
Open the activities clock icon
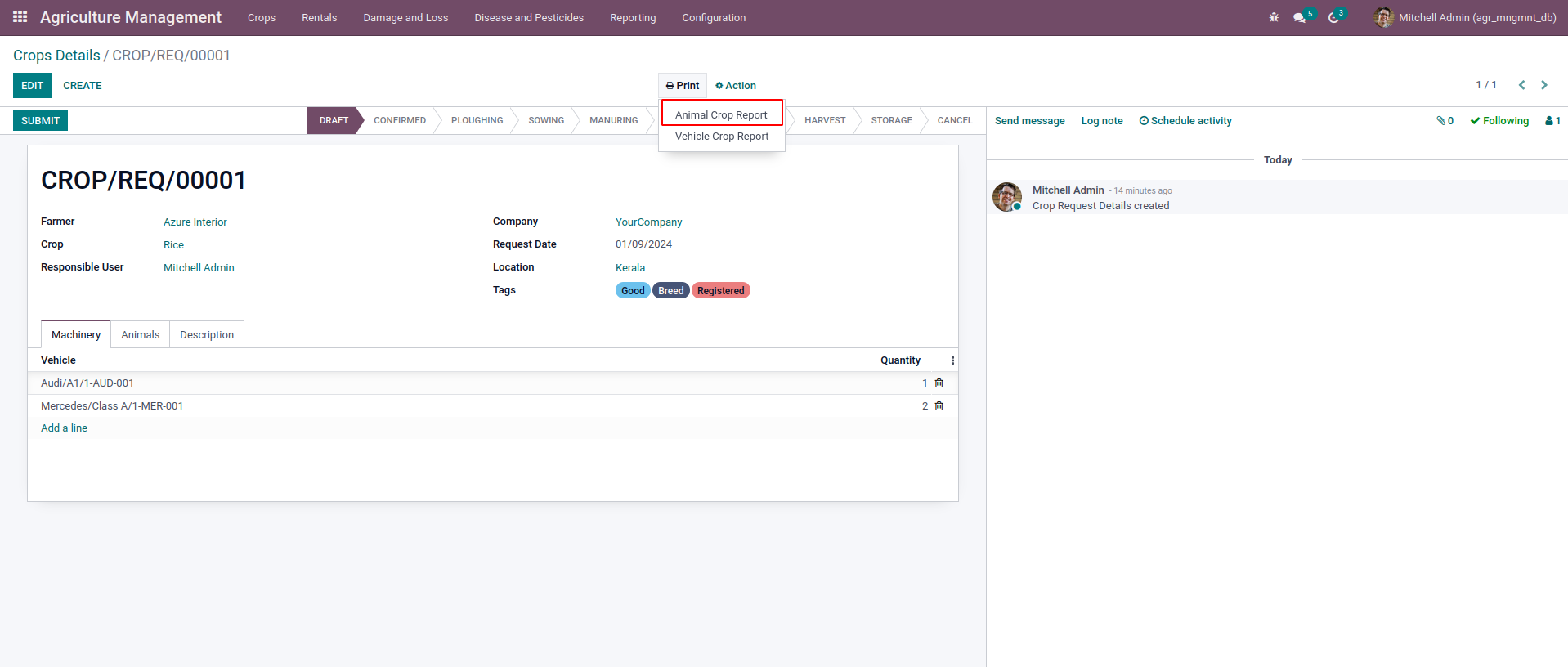pyautogui.click(x=1333, y=17)
